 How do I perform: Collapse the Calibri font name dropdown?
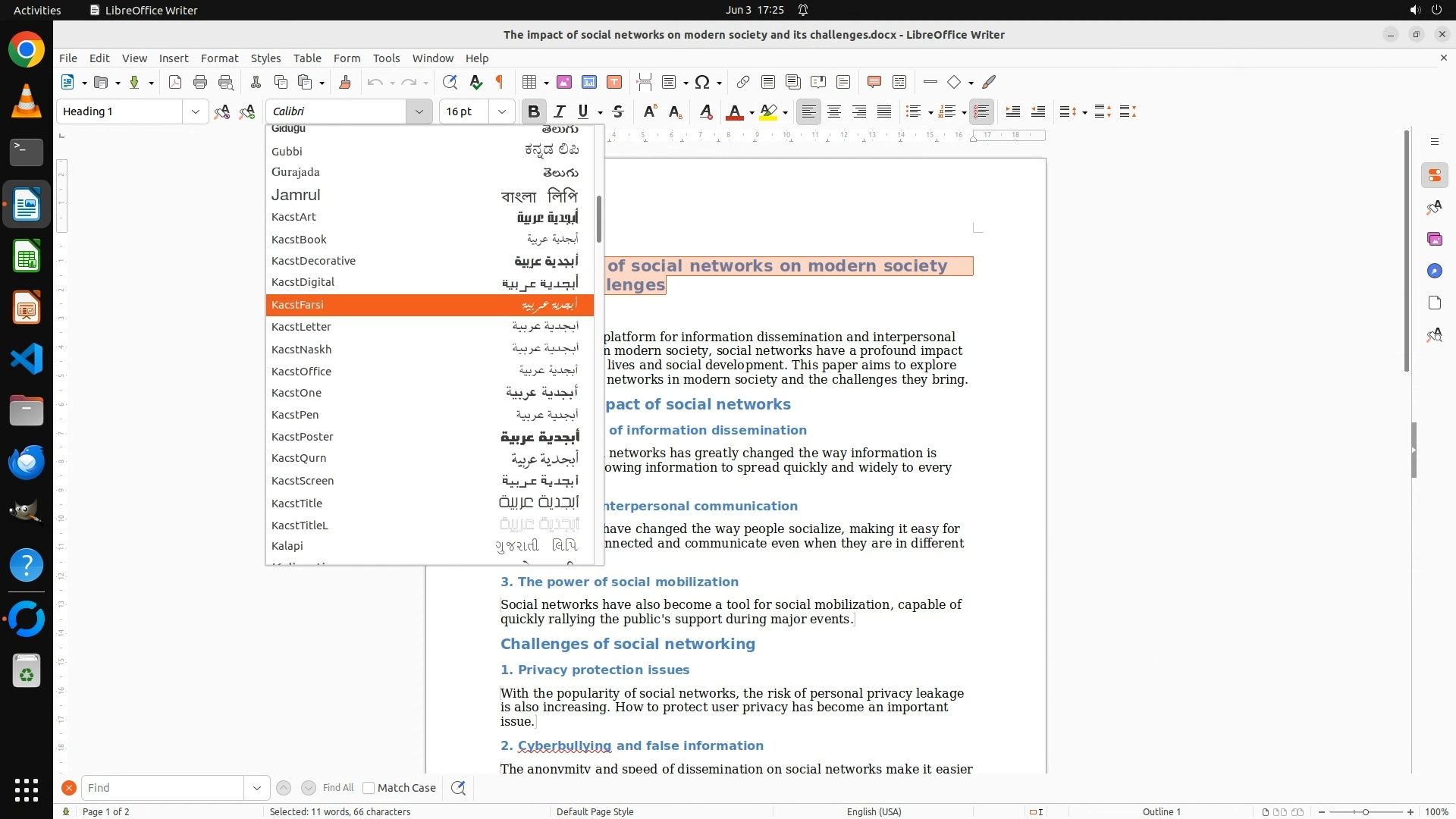click(x=419, y=112)
